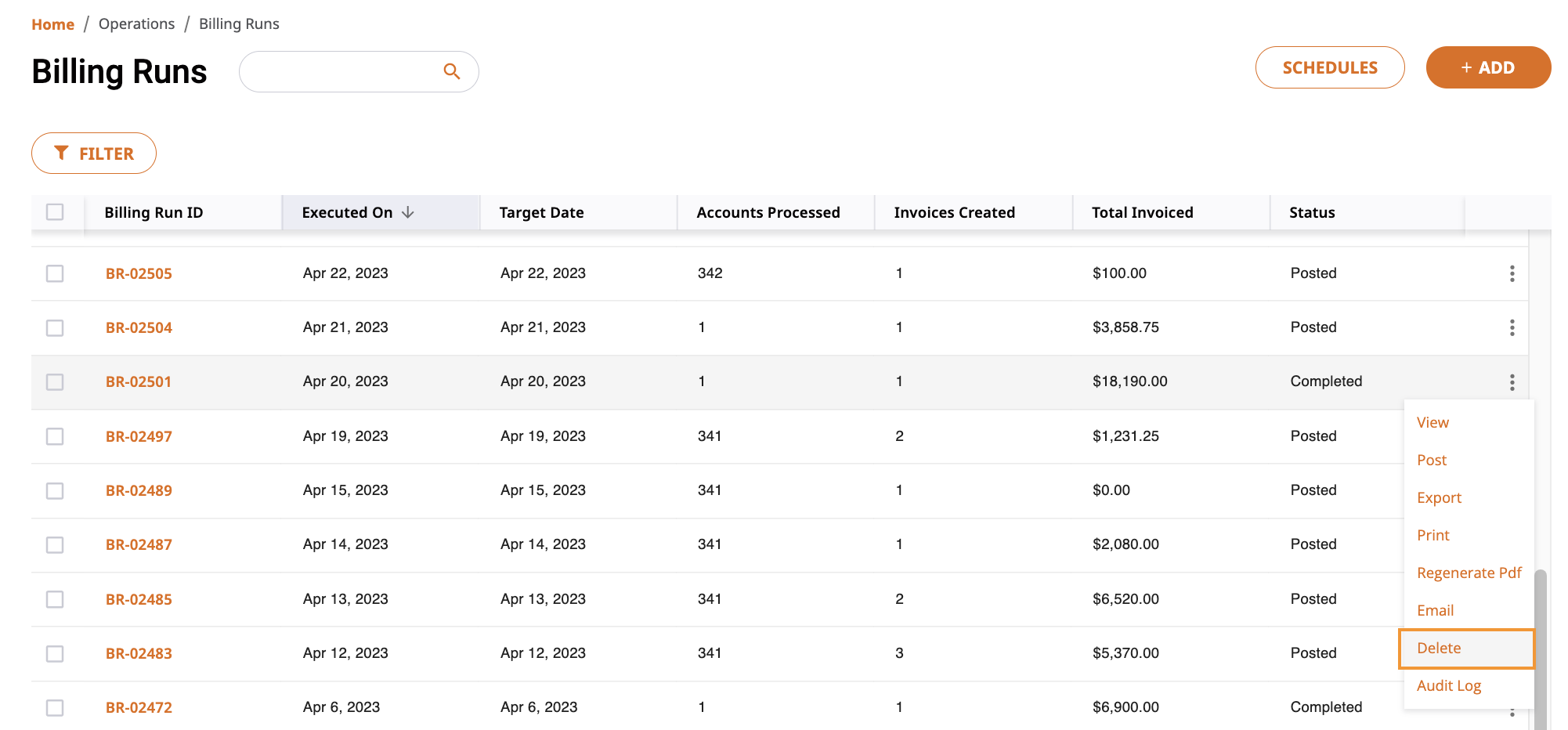Add a new billing run
The width and height of the screenshot is (1568, 730).
pyautogui.click(x=1488, y=67)
